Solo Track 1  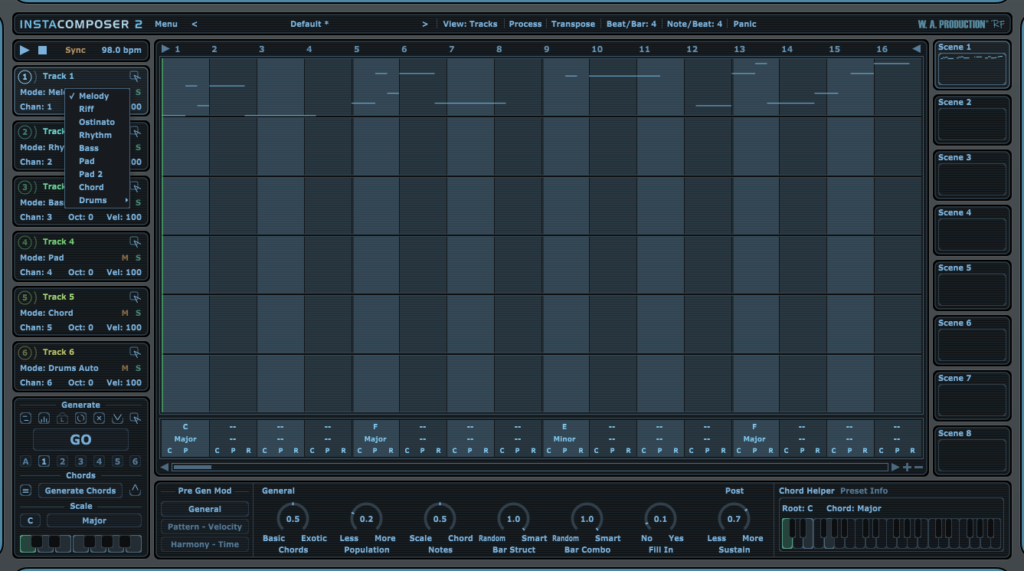tap(138, 92)
